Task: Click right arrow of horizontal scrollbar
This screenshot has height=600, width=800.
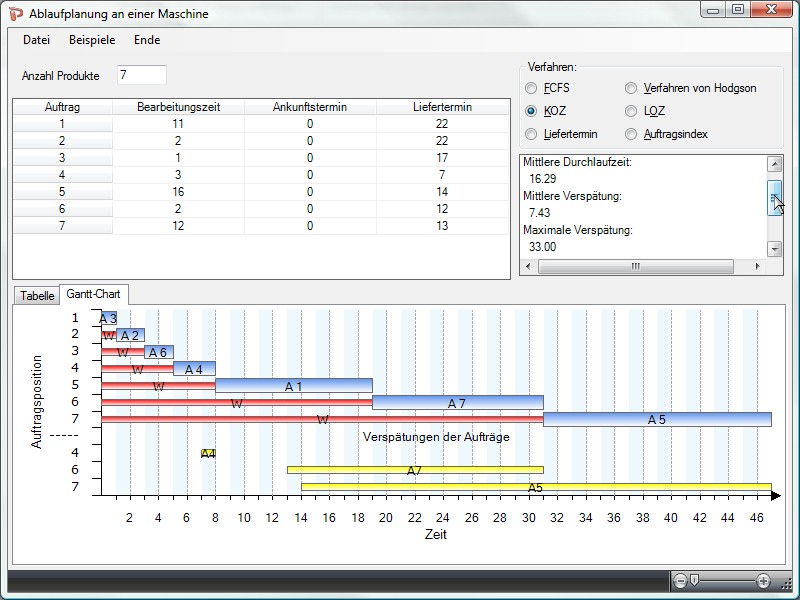Action: click(759, 267)
